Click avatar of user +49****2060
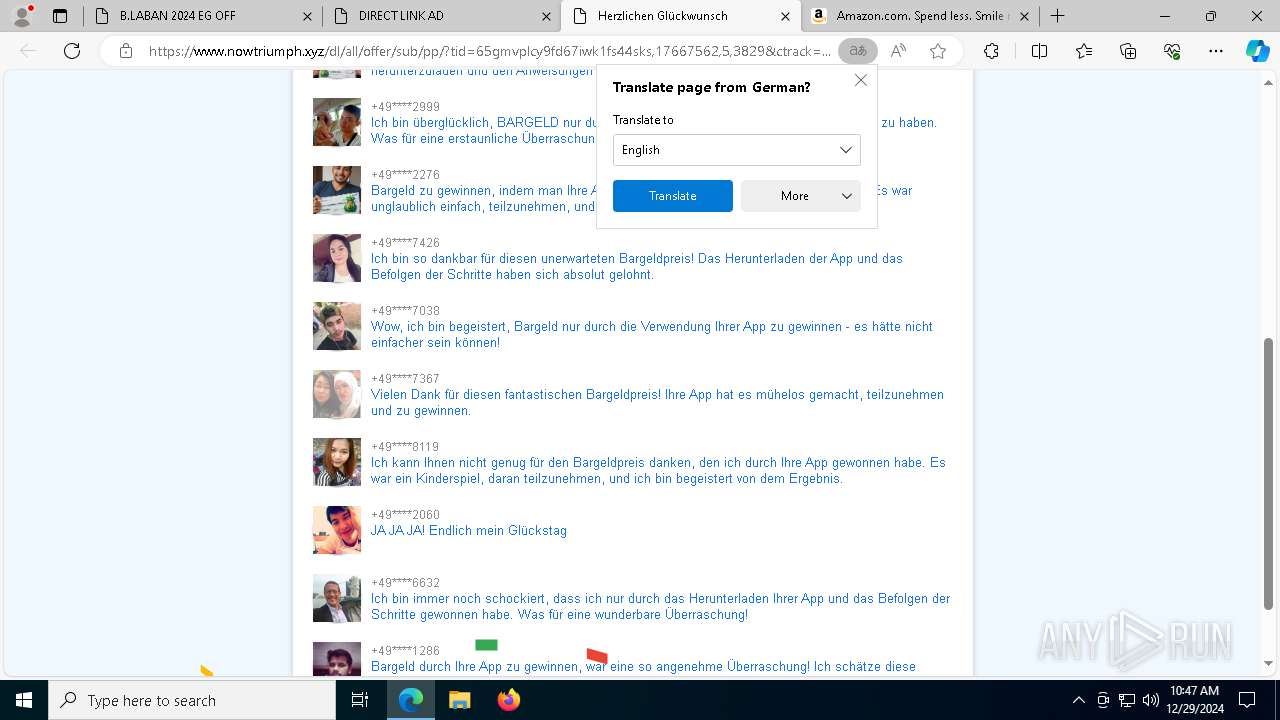The height and width of the screenshot is (720, 1280). click(x=337, y=530)
